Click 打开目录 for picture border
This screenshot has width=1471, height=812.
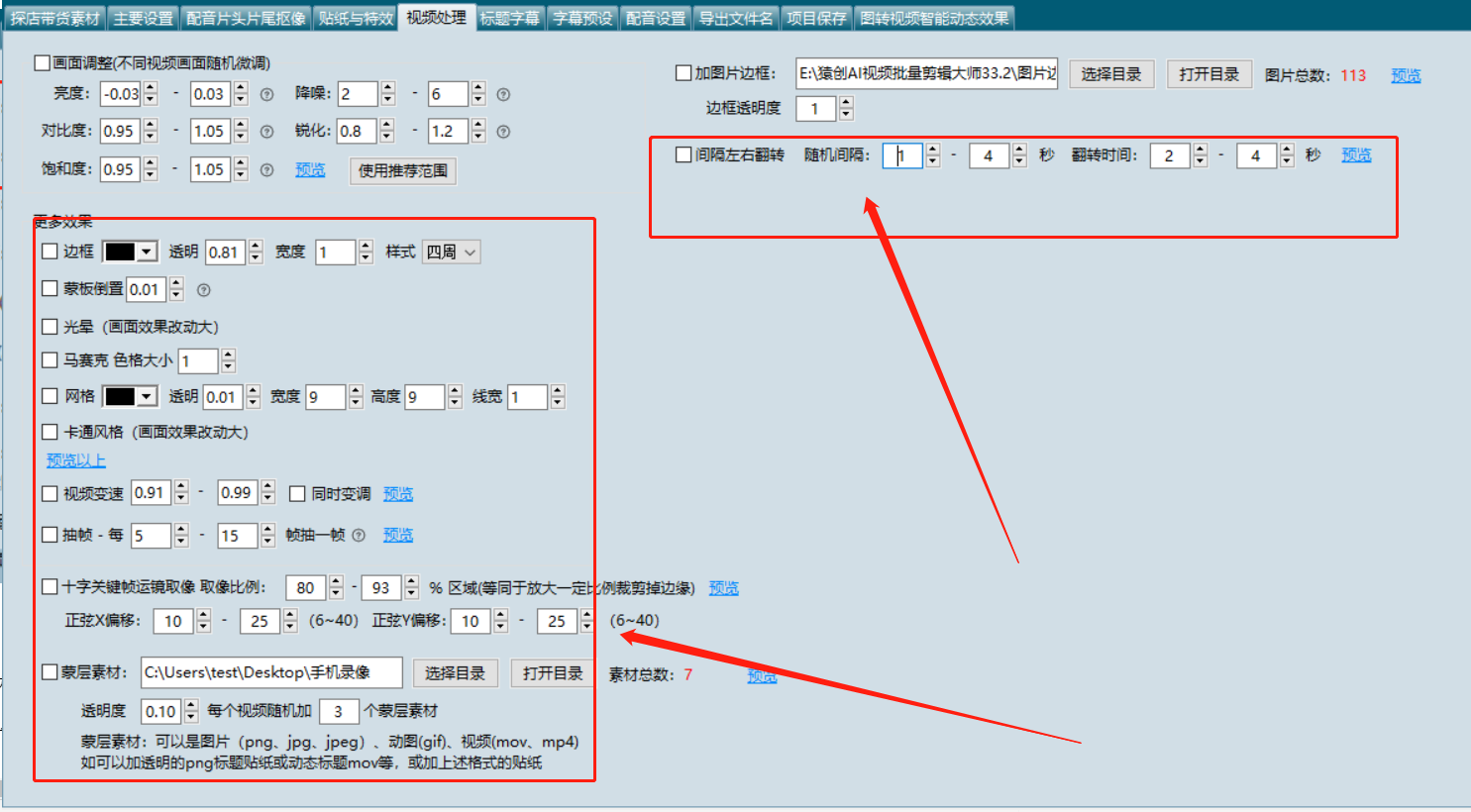coord(1209,74)
